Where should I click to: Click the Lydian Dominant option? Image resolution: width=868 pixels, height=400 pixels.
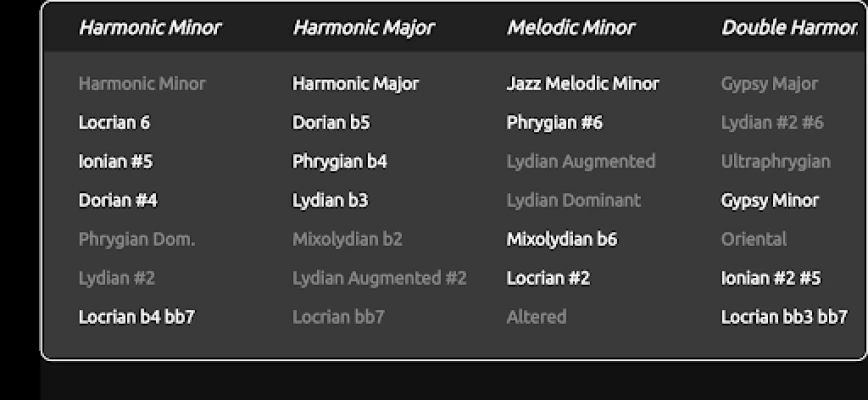(574, 200)
